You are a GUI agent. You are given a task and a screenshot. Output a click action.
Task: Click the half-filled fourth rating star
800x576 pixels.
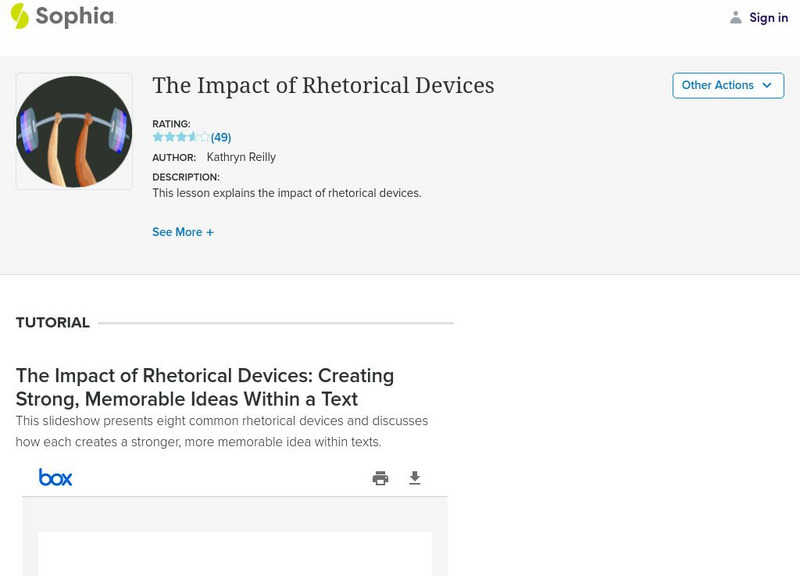193,137
